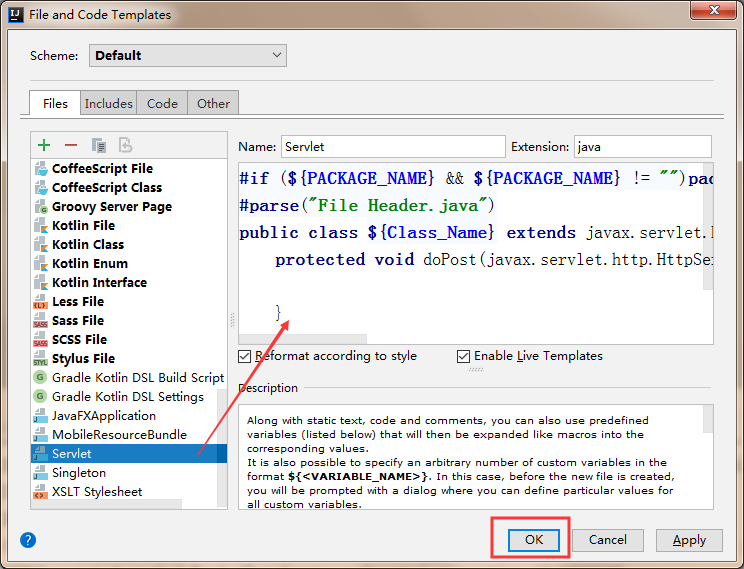The height and width of the screenshot is (569, 744).
Task: Switch to the Code tab
Action: (x=162, y=103)
